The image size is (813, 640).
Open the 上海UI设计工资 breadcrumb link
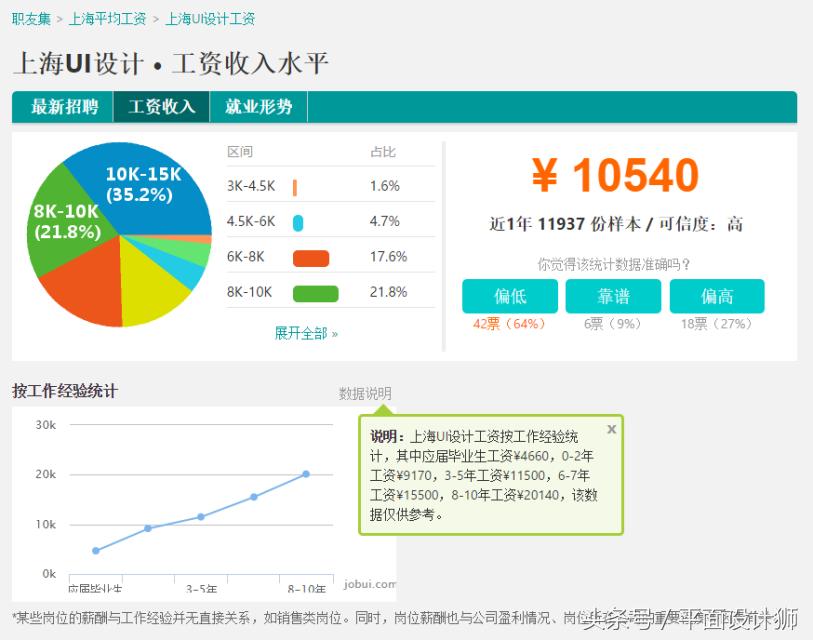212,18
